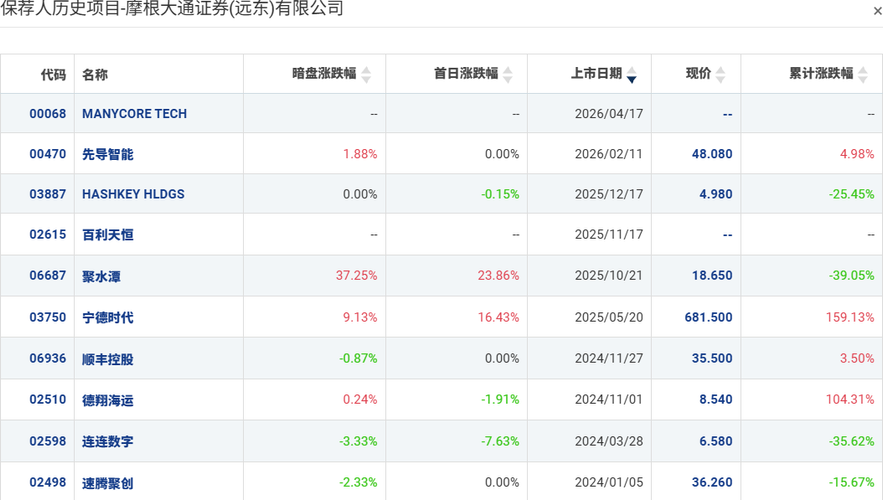Viewport: 883px width, 500px height.
Task: Select listing date 2025/11/17
Action: pos(609,234)
